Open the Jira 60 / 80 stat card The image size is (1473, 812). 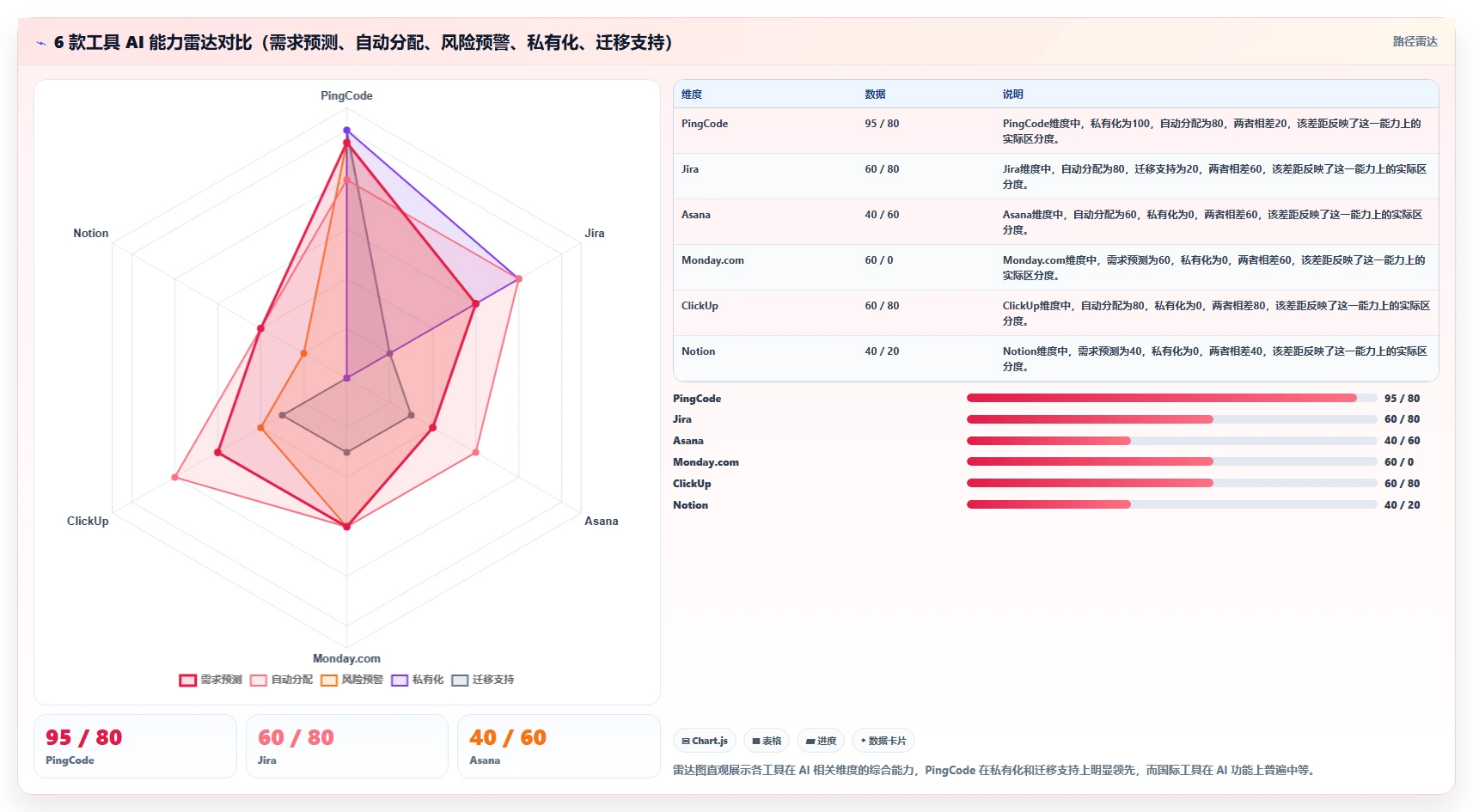347,747
